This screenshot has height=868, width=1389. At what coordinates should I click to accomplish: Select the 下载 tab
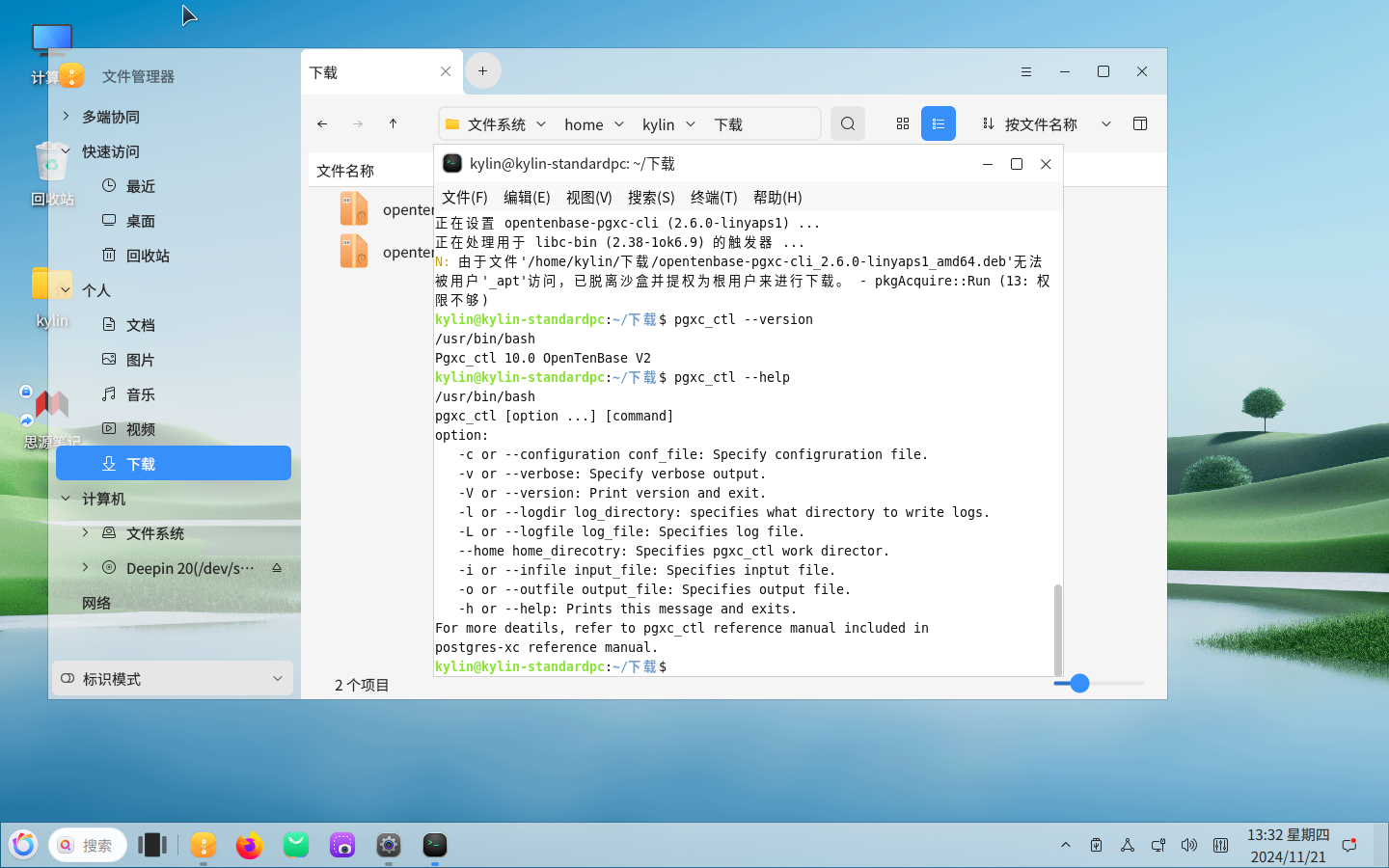(382, 72)
